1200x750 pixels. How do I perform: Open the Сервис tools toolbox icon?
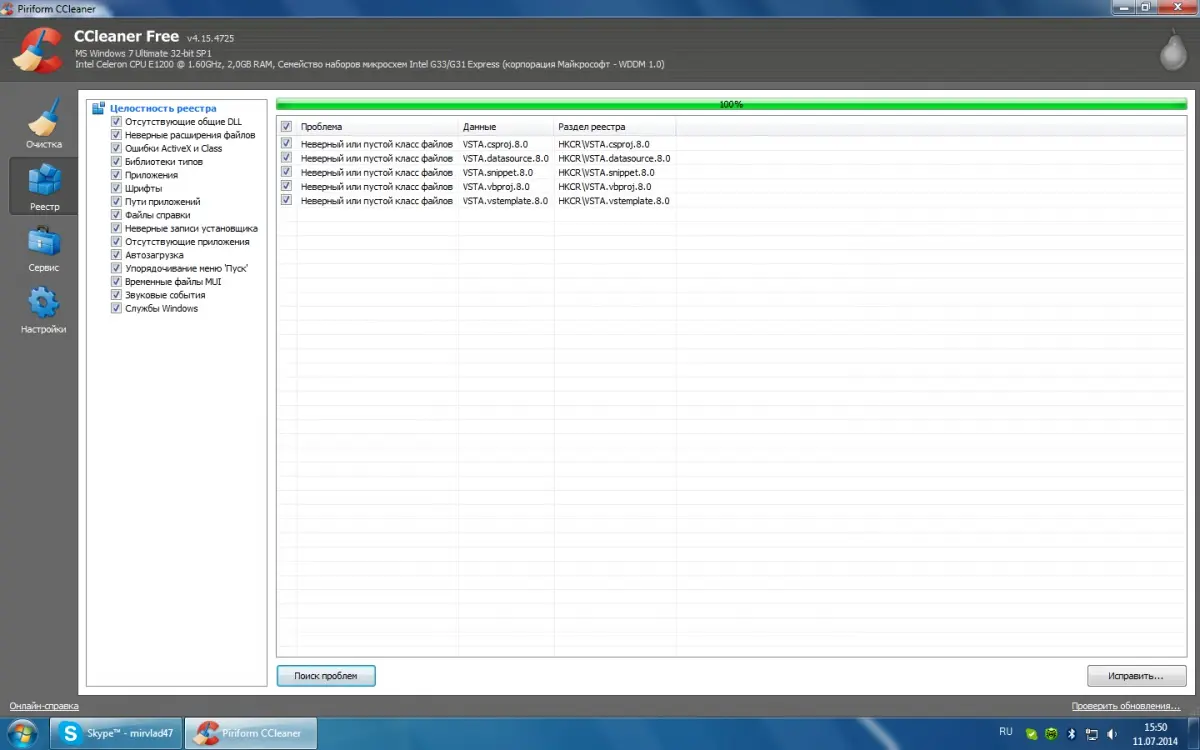(44, 243)
